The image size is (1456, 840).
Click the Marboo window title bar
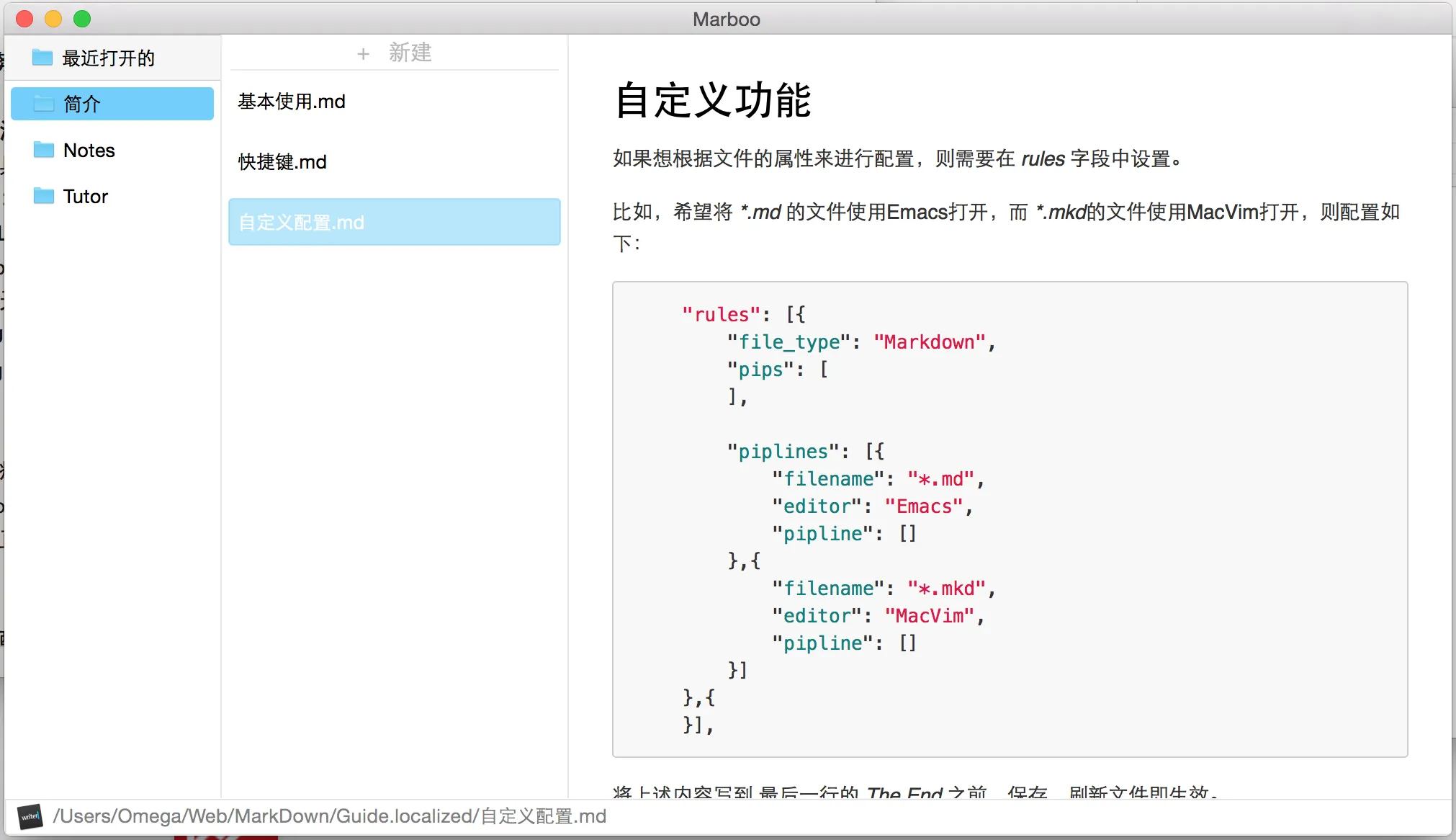[726, 19]
